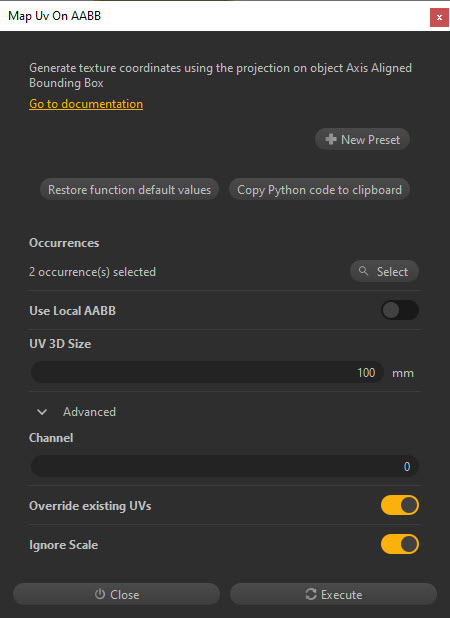The height and width of the screenshot is (618, 450).
Task: Open the occurrences Select picker
Action: 384,271
